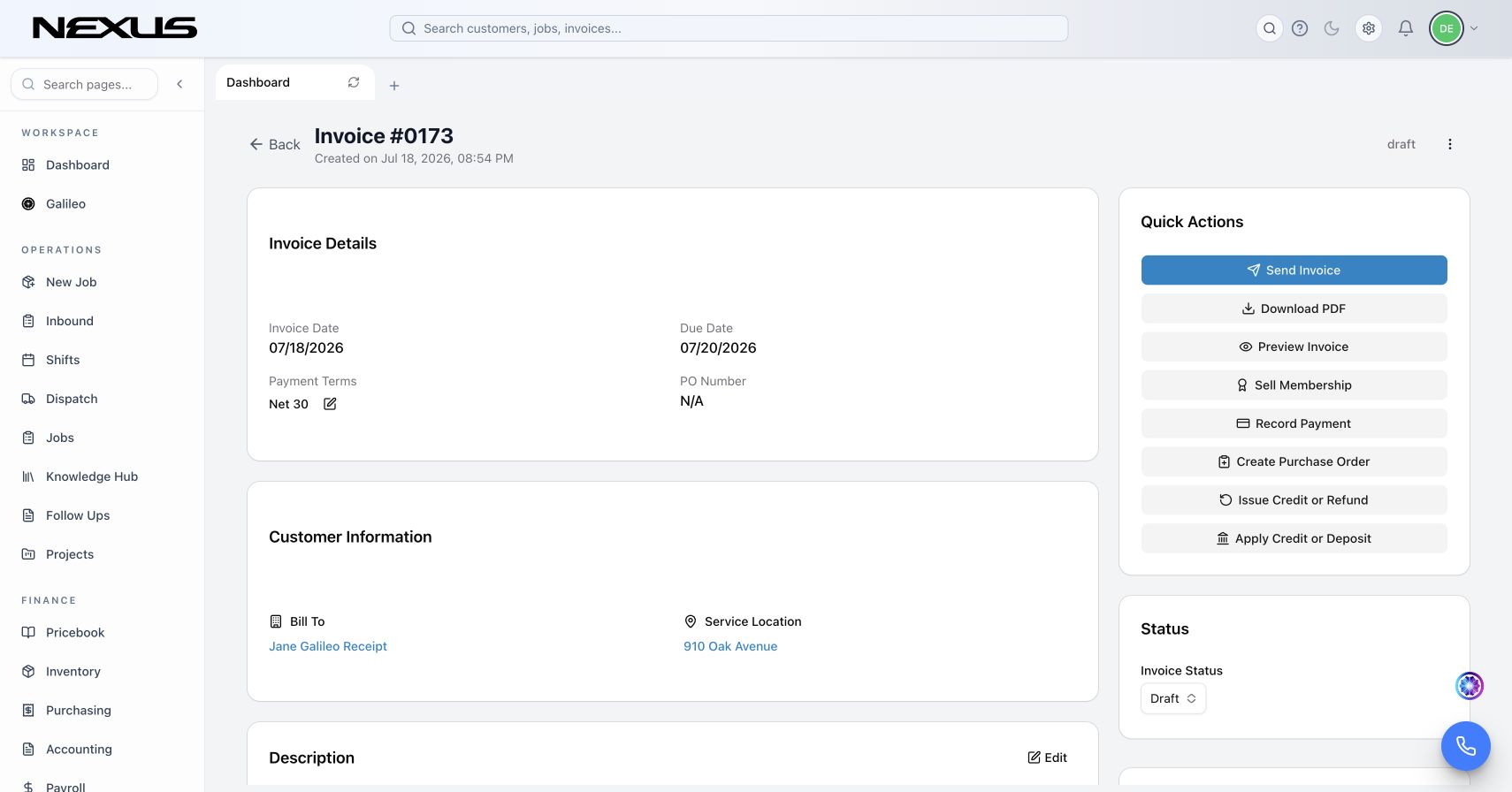Open Shifts page
The width and height of the screenshot is (1512, 792).
click(x=63, y=360)
